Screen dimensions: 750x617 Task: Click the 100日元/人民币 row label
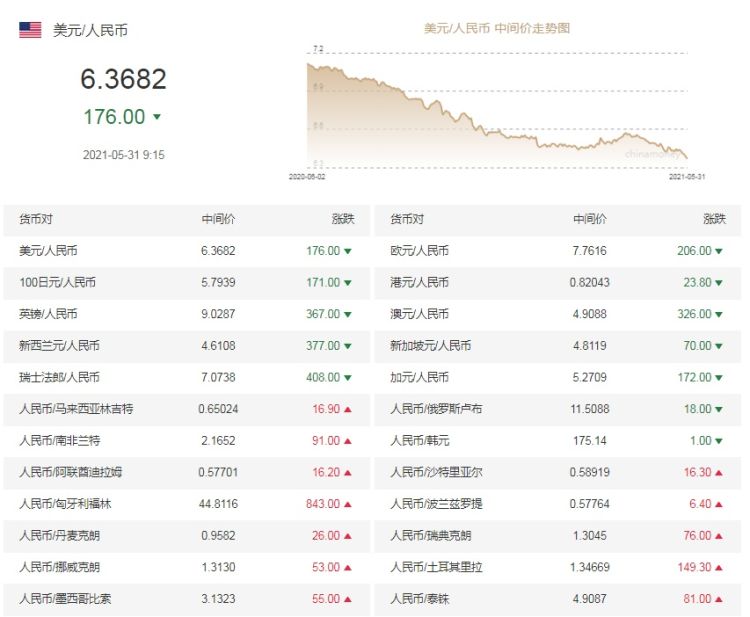click(x=57, y=283)
